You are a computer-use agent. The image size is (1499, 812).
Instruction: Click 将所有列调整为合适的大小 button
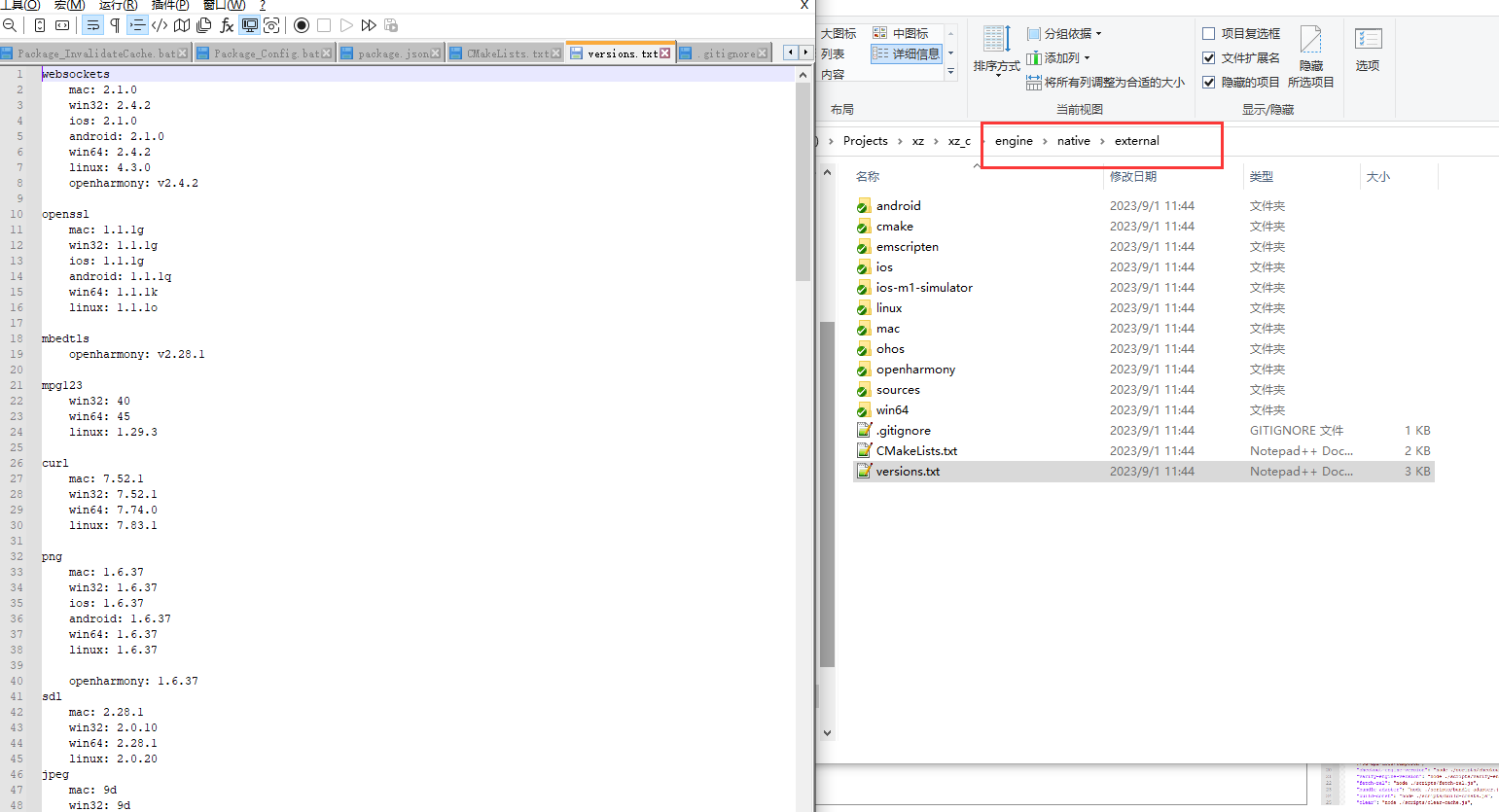click(1105, 83)
